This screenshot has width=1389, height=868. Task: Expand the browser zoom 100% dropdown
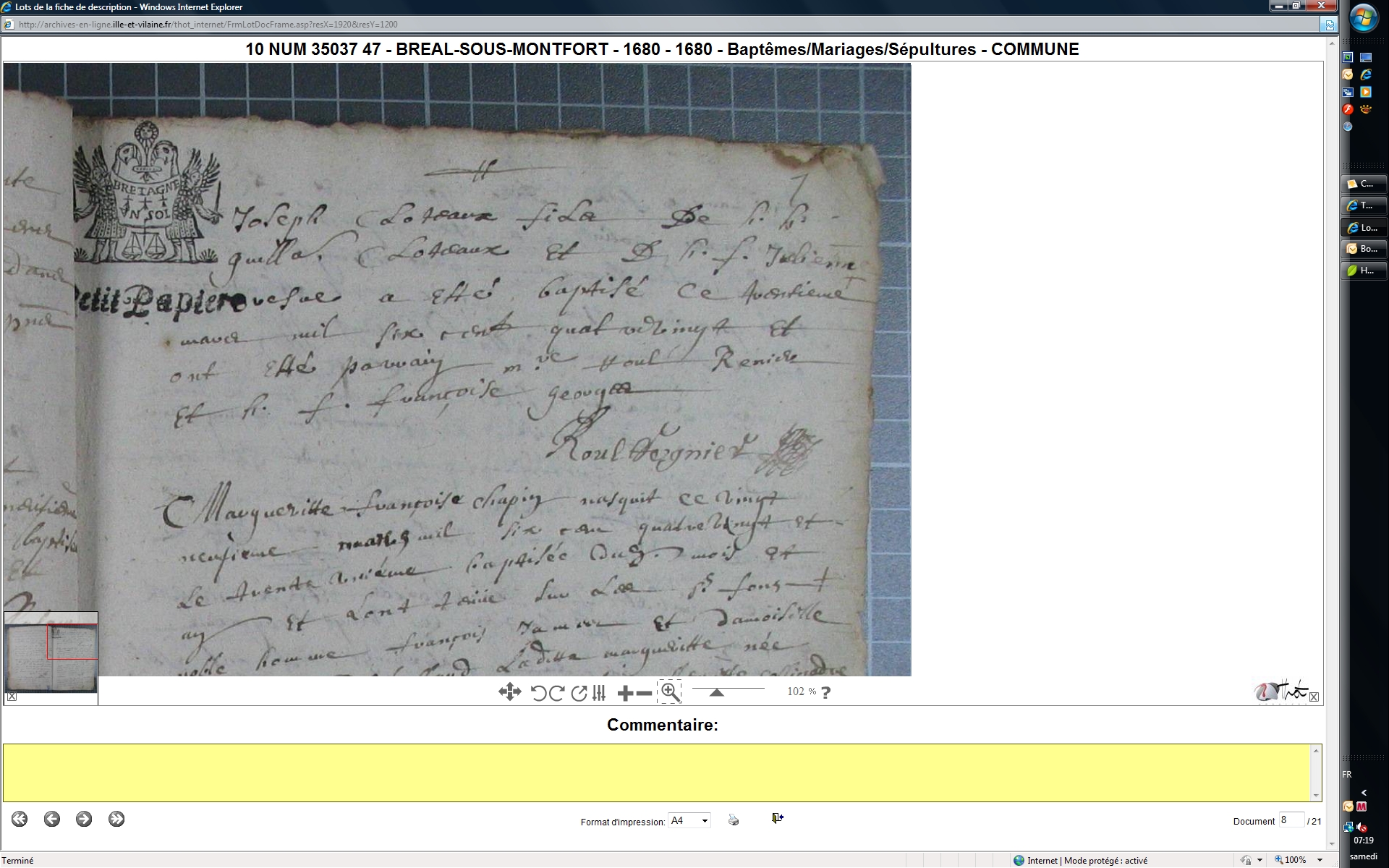pyautogui.click(x=1320, y=860)
